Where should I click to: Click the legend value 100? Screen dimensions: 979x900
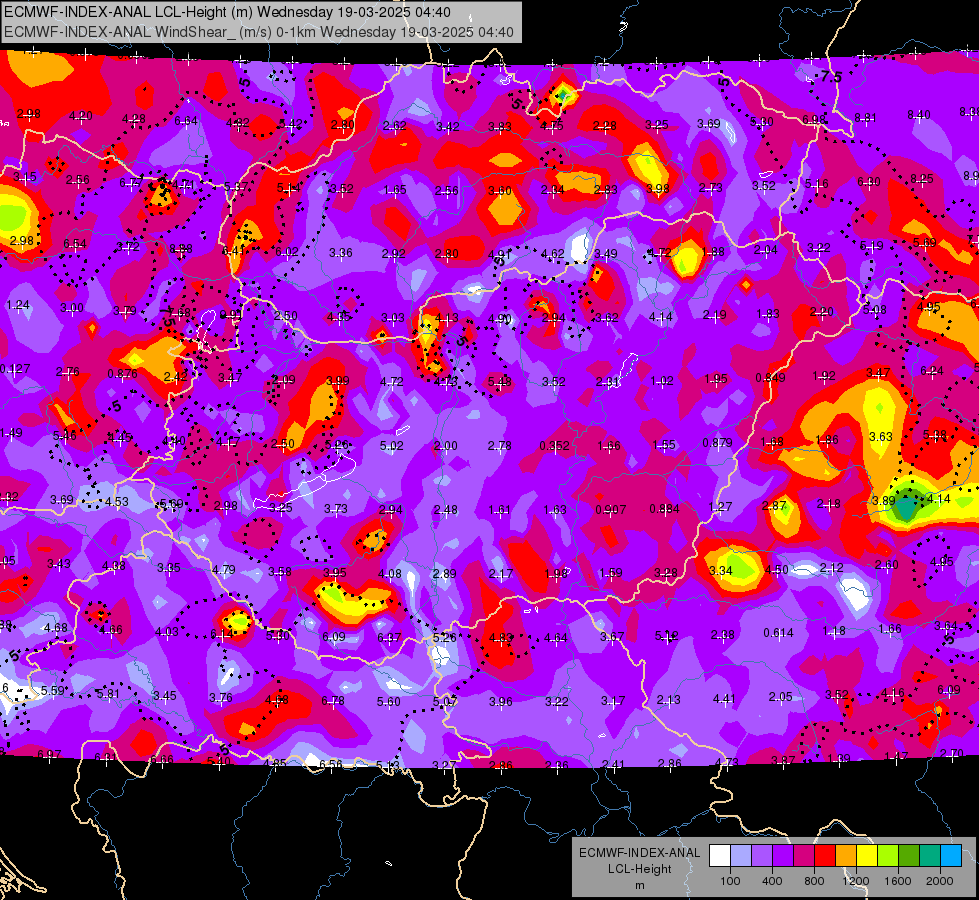click(730, 881)
